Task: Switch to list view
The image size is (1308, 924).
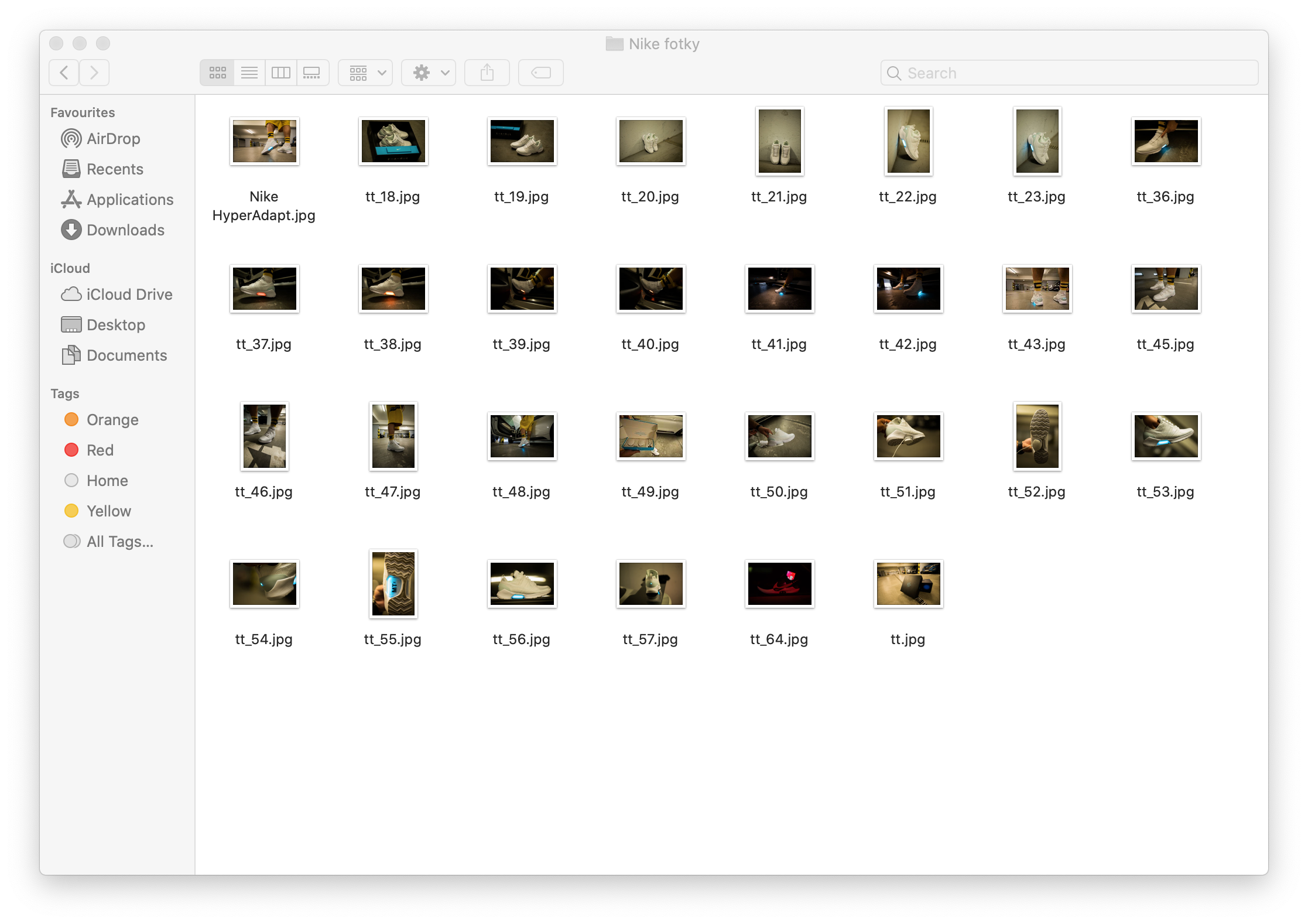Action: coord(249,73)
